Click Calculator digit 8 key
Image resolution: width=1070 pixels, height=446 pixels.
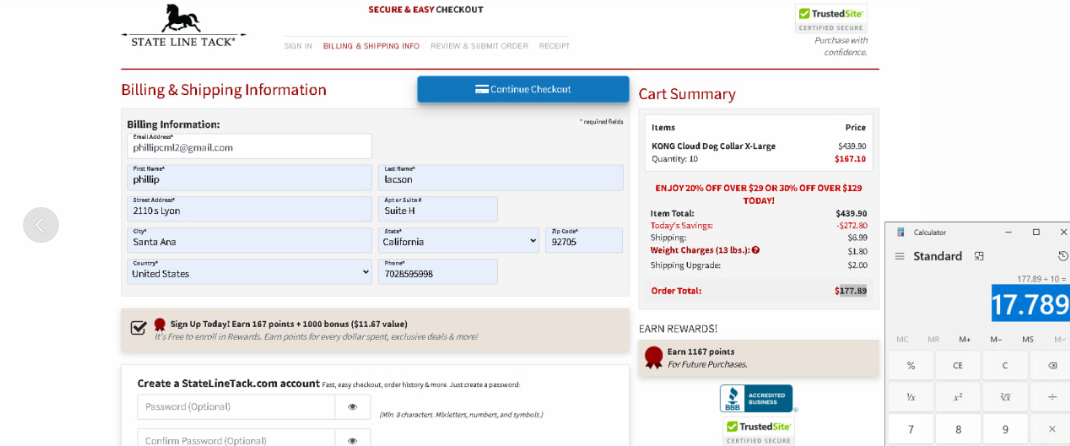coord(958,429)
